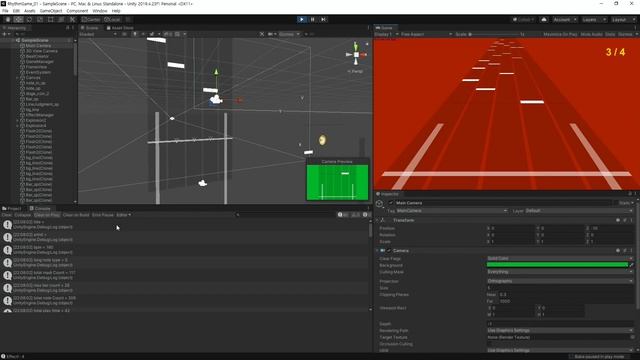Open the Window menu
This screenshot has height=360, width=640.
[x=100, y=11]
